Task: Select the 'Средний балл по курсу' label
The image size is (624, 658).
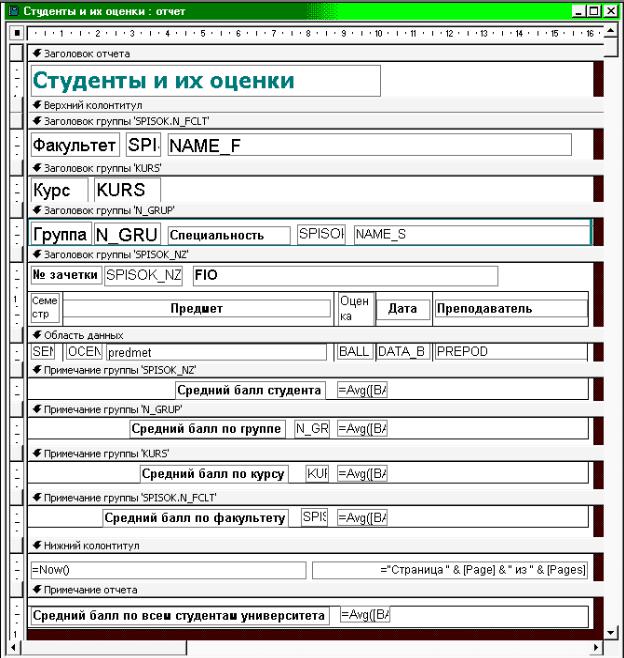Action: 214,474
